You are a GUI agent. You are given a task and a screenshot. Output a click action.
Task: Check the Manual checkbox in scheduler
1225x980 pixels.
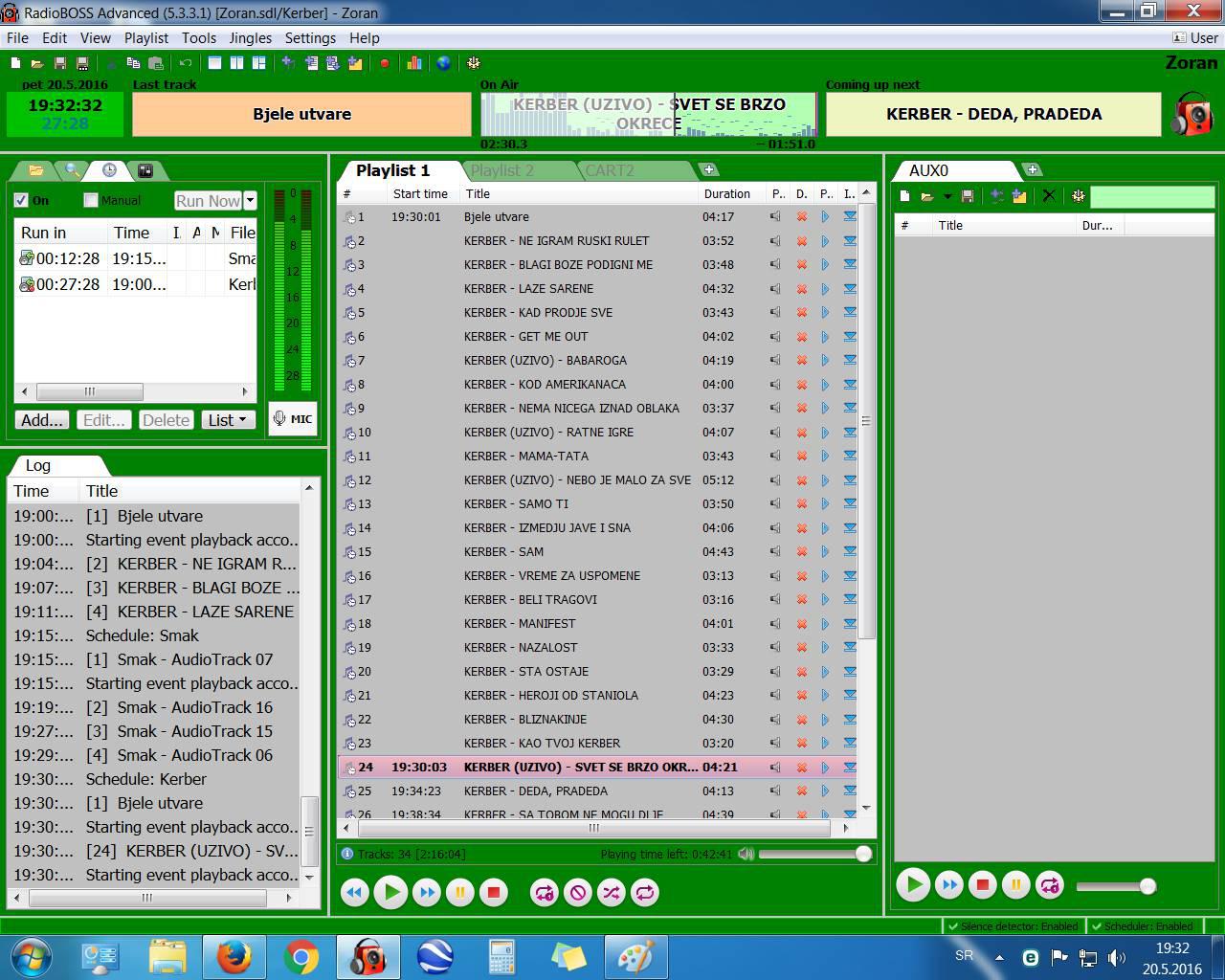pyautogui.click(x=91, y=200)
